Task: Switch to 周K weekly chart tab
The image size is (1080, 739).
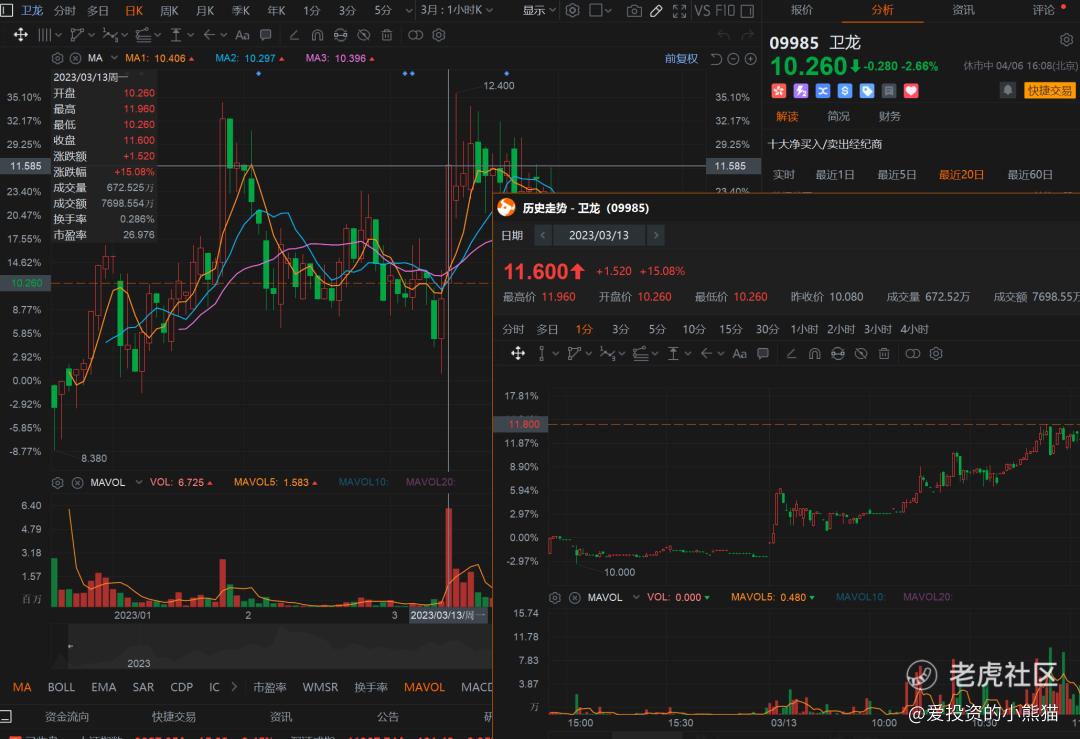Action: [x=169, y=10]
